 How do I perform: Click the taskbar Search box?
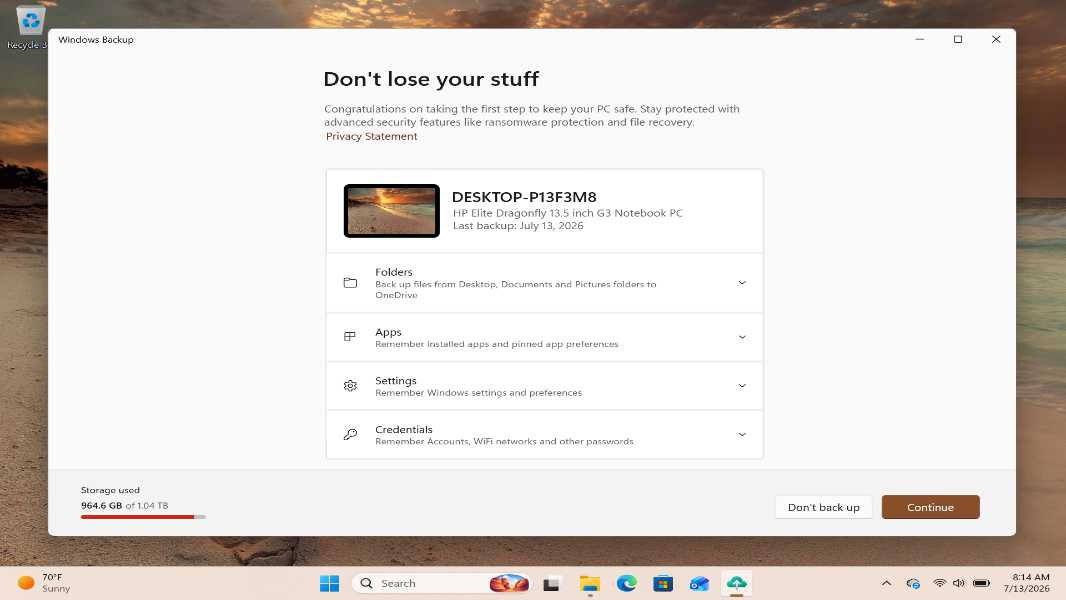tap(443, 583)
